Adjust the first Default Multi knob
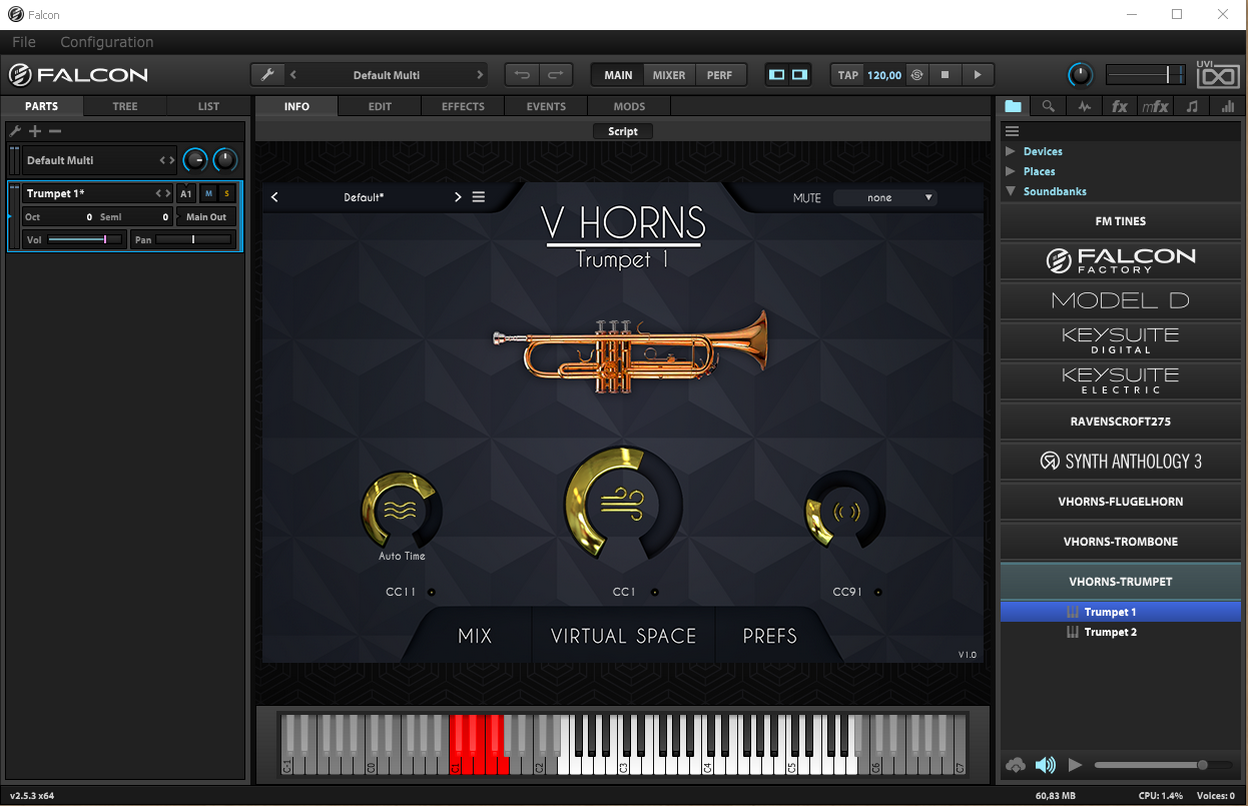 tap(195, 160)
